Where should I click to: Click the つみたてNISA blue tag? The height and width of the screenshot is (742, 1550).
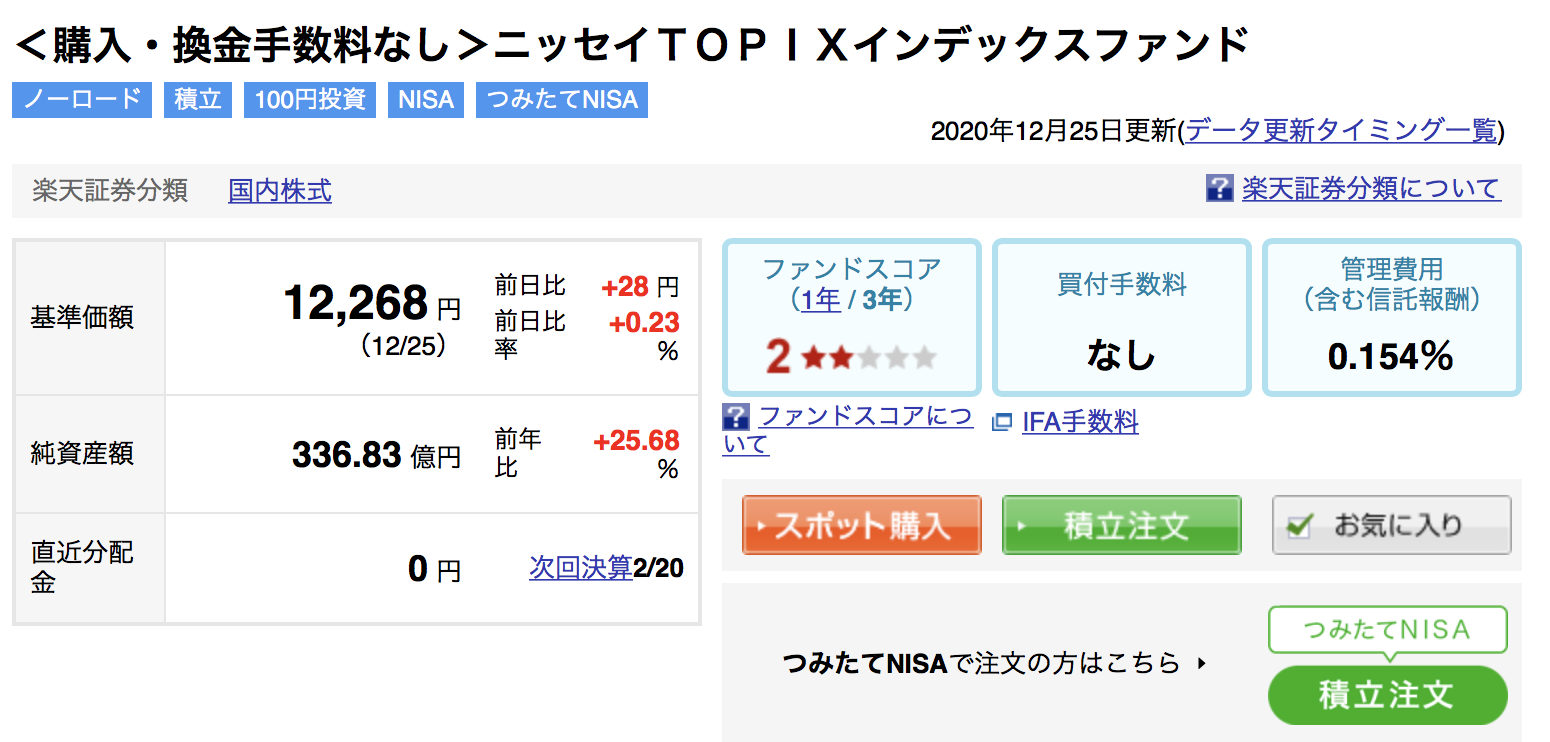coord(562,100)
